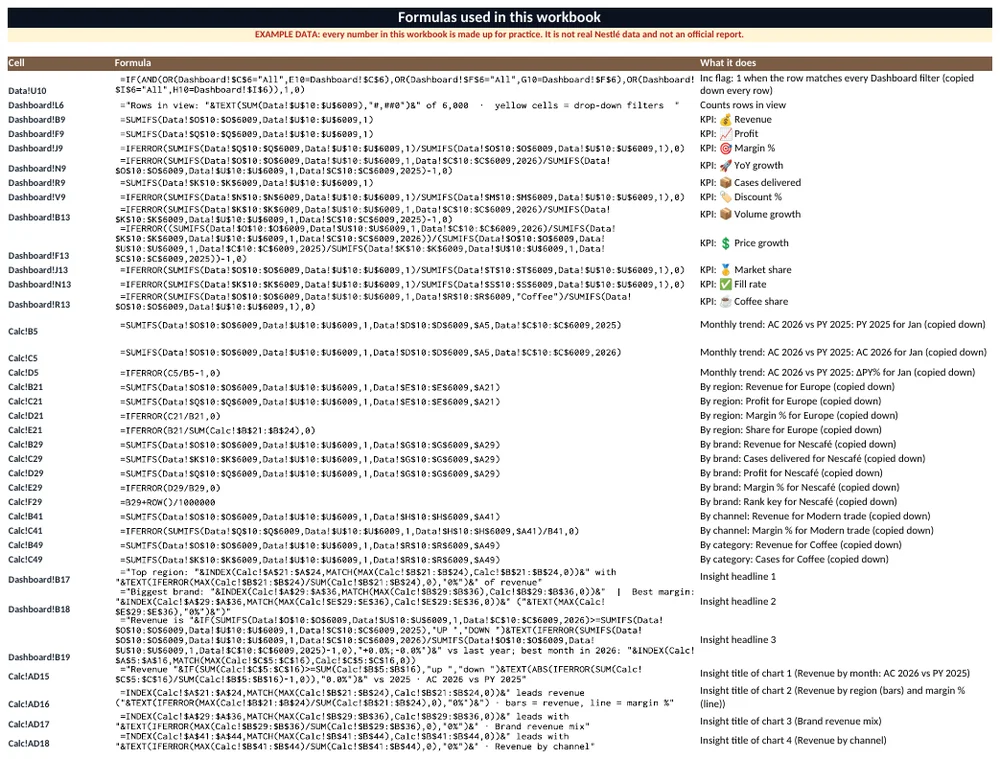This screenshot has width=1000, height=759.
Task: Click the checkmark icon beside Fill rate
Action: (x=725, y=284)
